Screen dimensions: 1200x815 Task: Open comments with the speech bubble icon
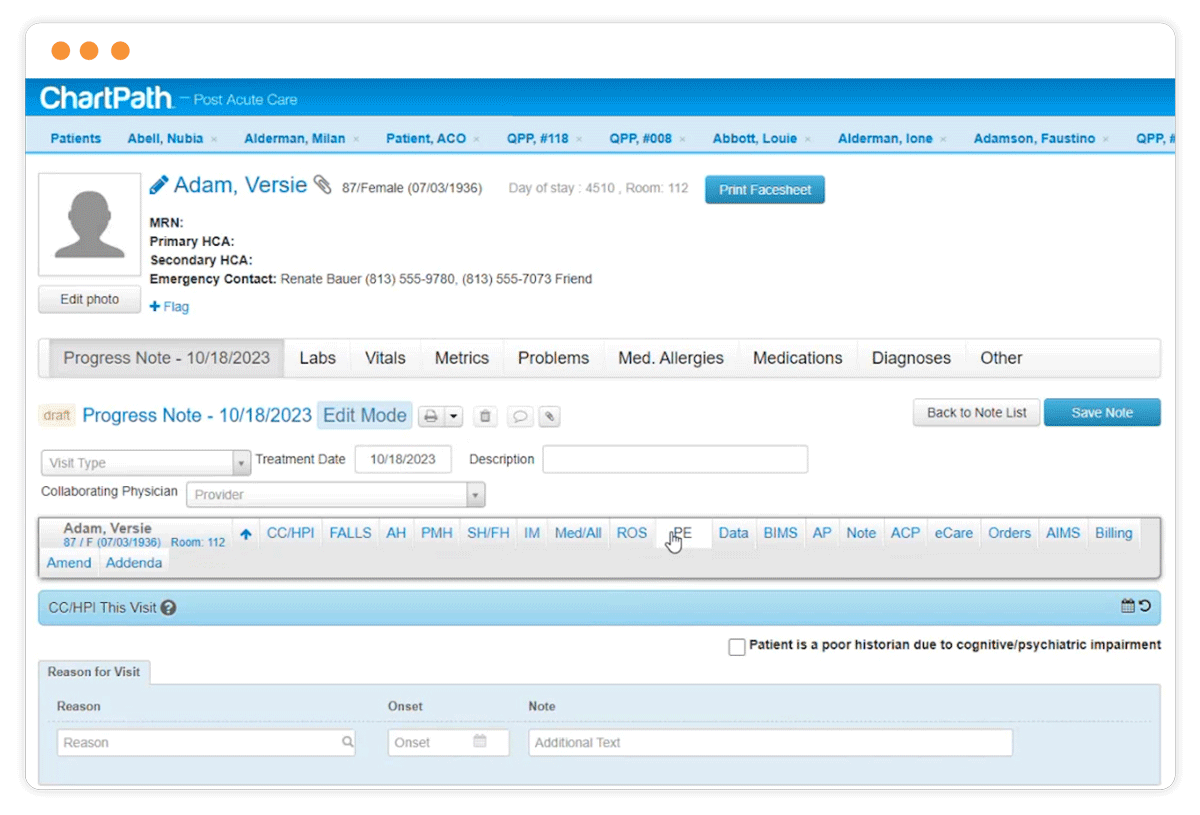519,416
